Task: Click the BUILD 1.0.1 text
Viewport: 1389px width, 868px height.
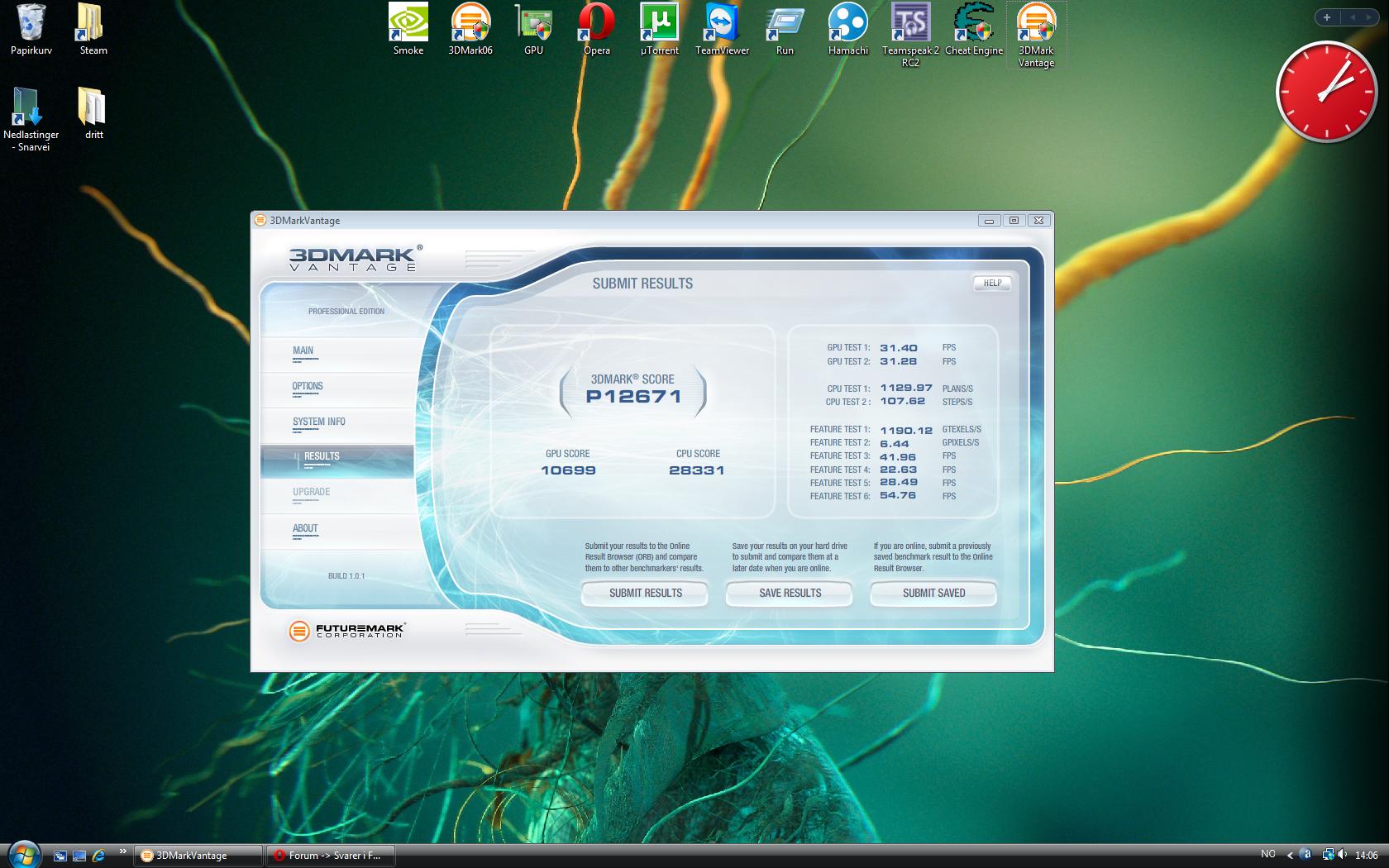Action: click(x=346, y=576)
